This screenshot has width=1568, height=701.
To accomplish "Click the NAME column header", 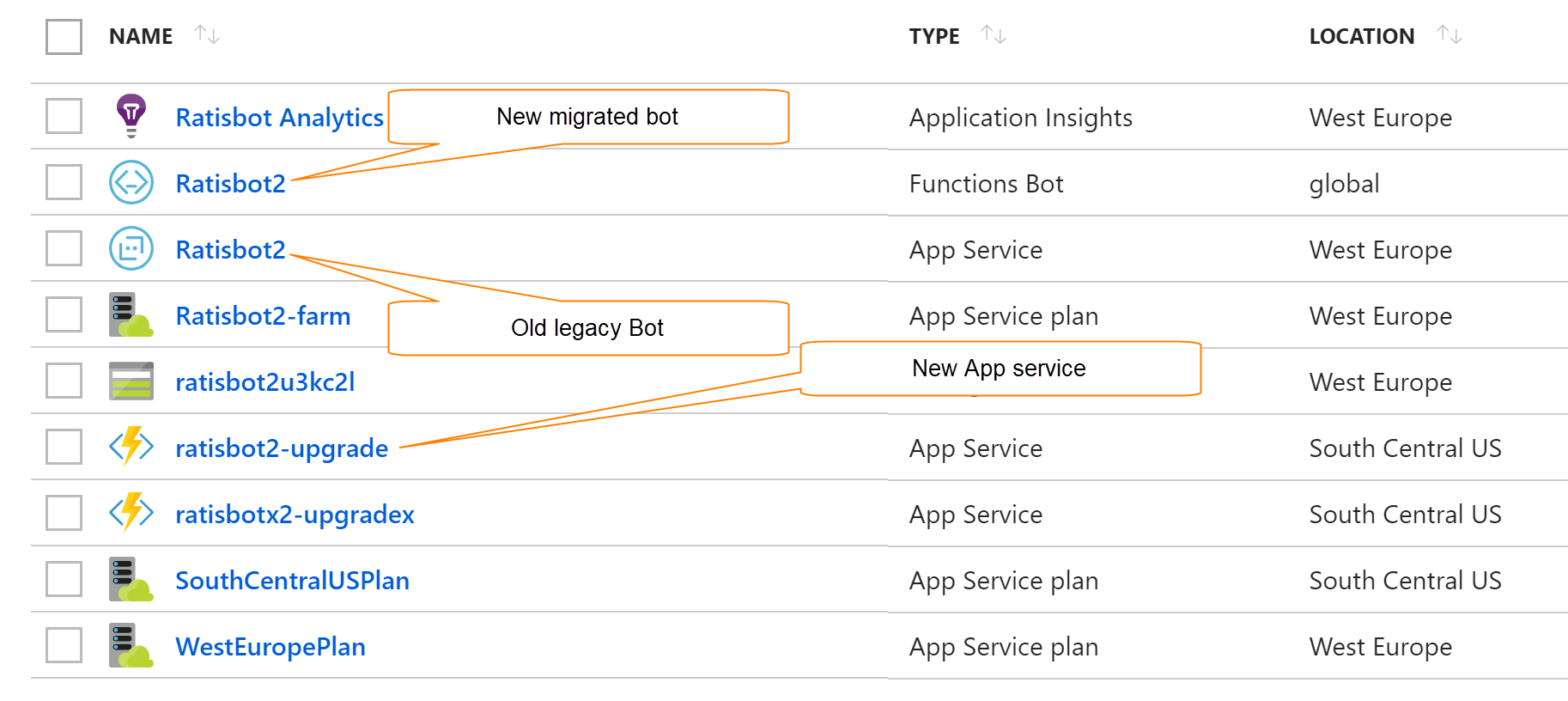I will coord(140,36).
